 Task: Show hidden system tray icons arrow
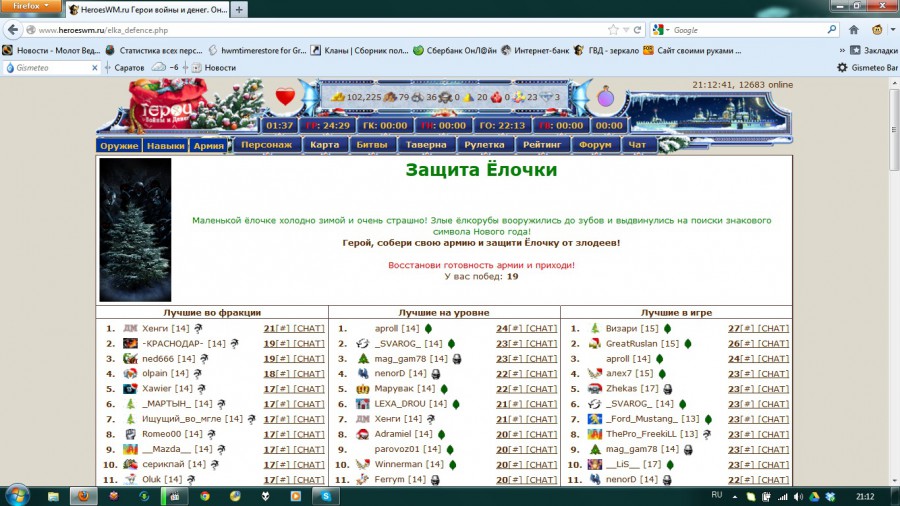click(x=735, y=497)
